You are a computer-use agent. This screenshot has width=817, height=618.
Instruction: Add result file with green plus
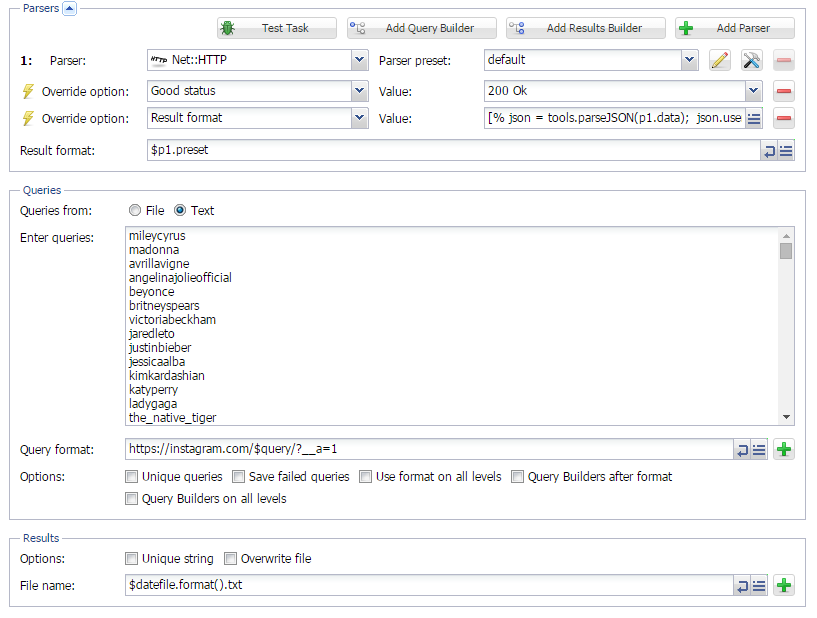[784, 585]
